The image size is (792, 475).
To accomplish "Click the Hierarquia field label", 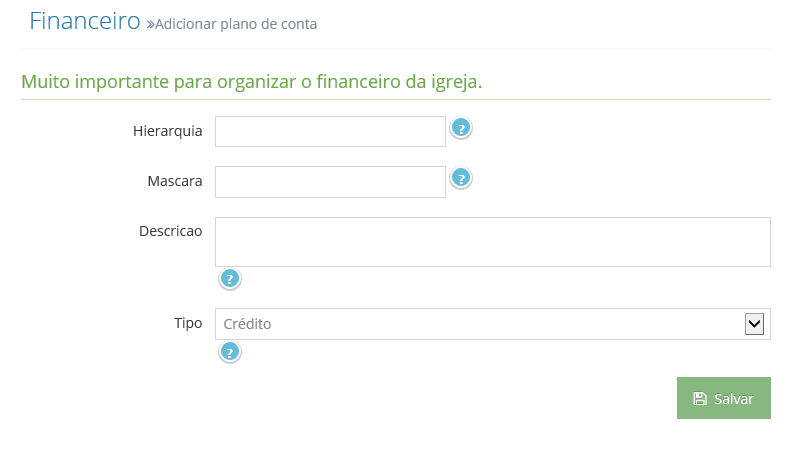I will (167, 131).
